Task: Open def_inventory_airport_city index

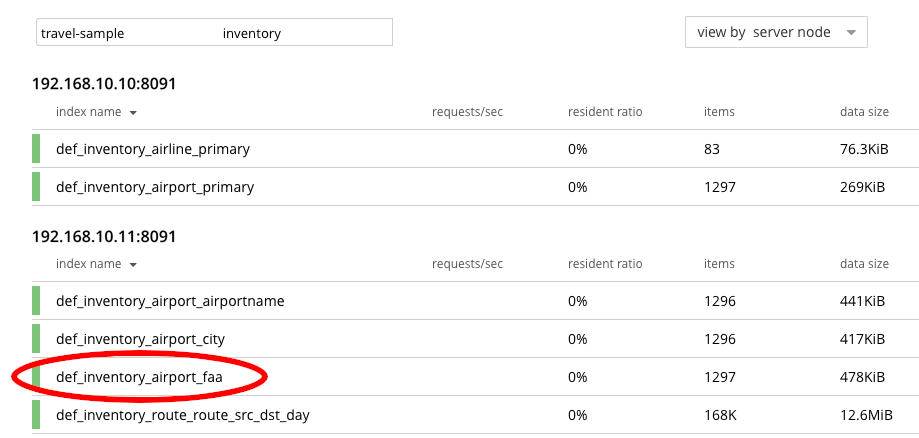Action: pos(140,339)
